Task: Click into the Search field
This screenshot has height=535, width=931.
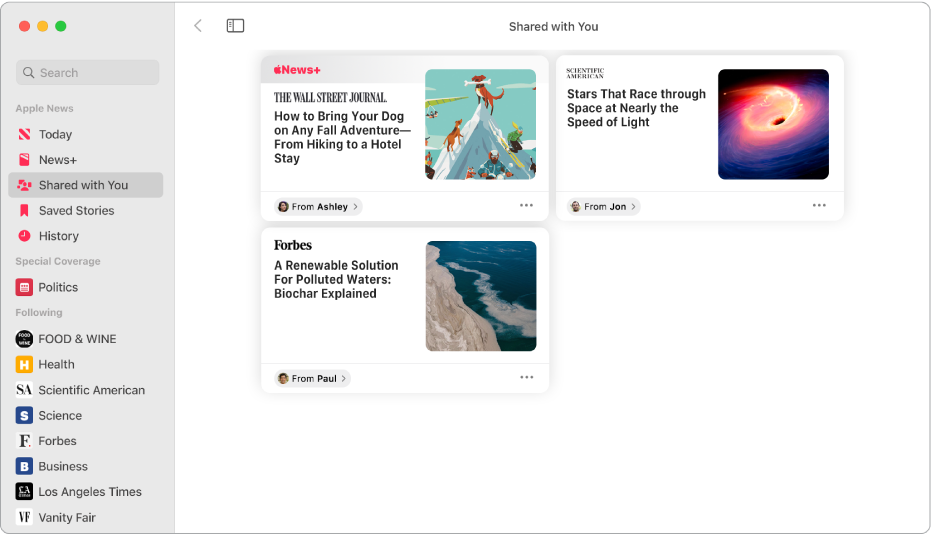Action: 87,72
